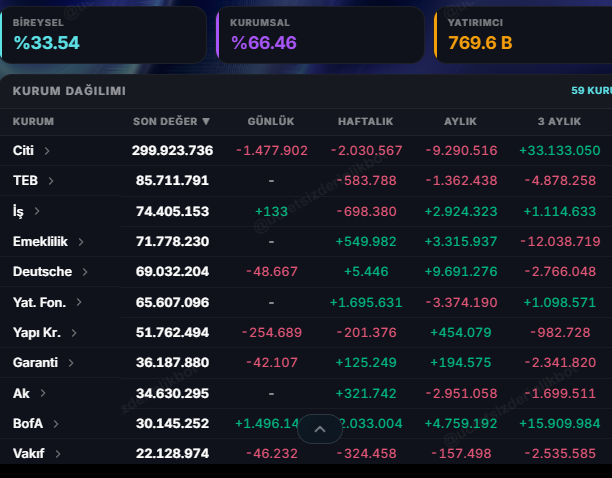Select the Emeklilik institution name
This screenshot has height=478, width=612.
tap(40, 242)
